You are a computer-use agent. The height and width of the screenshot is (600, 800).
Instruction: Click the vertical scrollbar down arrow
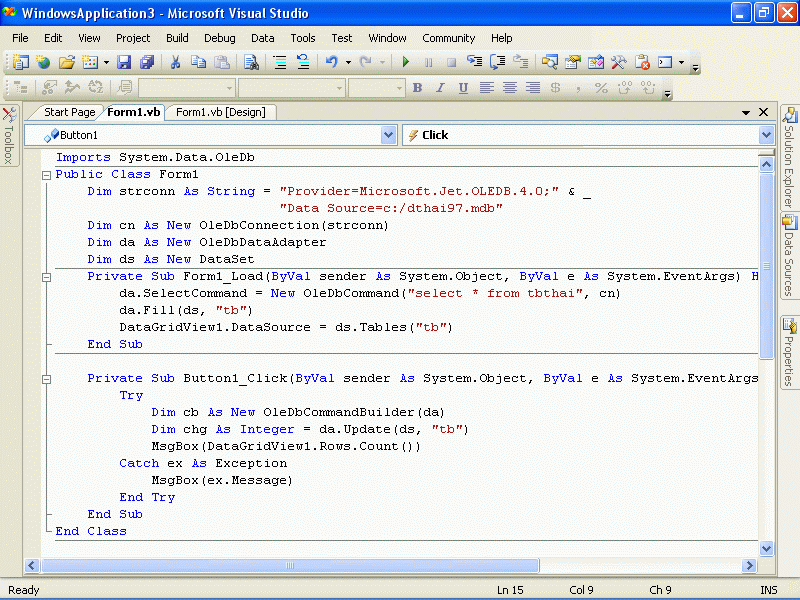pos(766,548)
